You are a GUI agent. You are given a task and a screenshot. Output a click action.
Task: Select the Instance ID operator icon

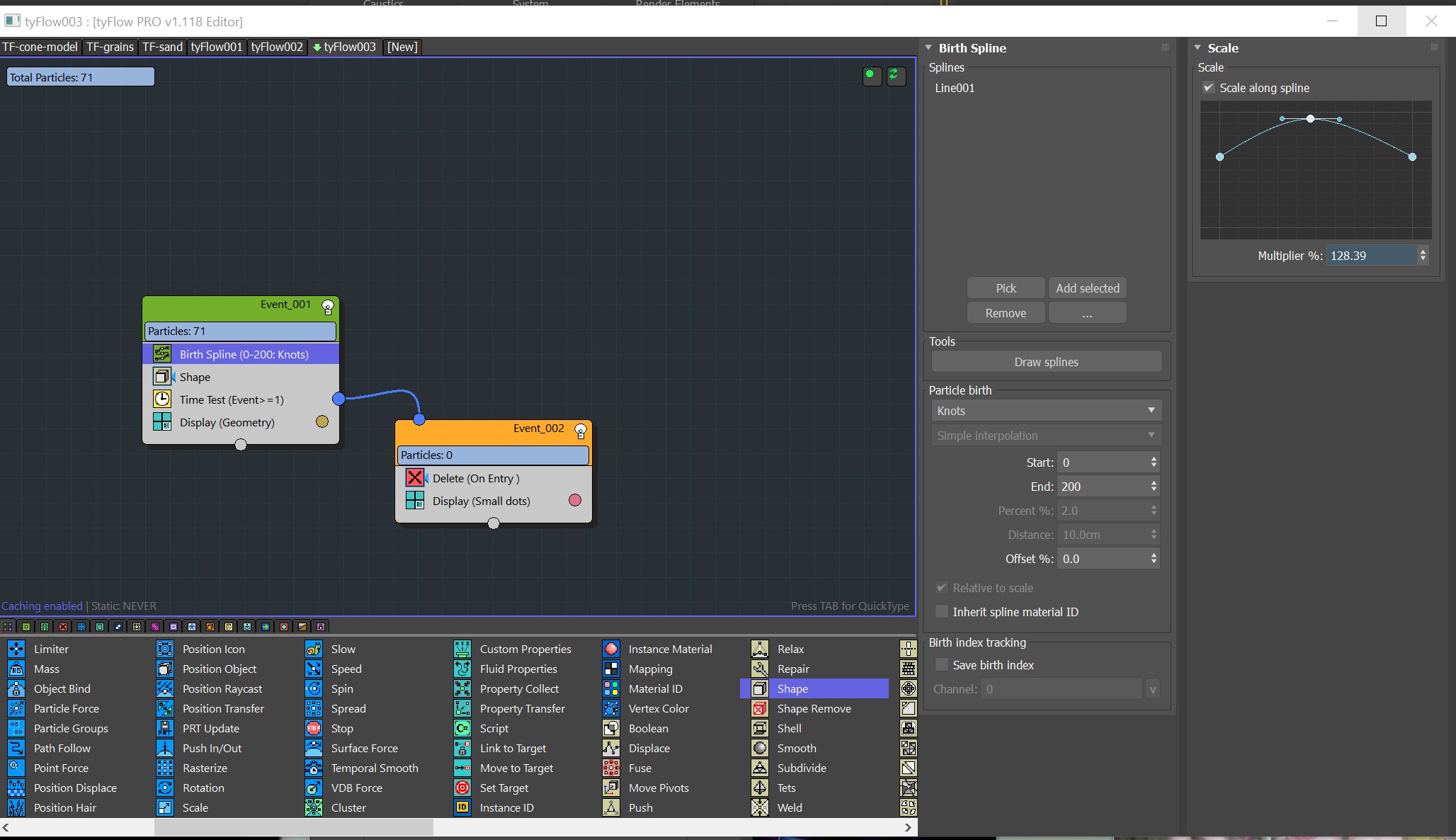462,807
